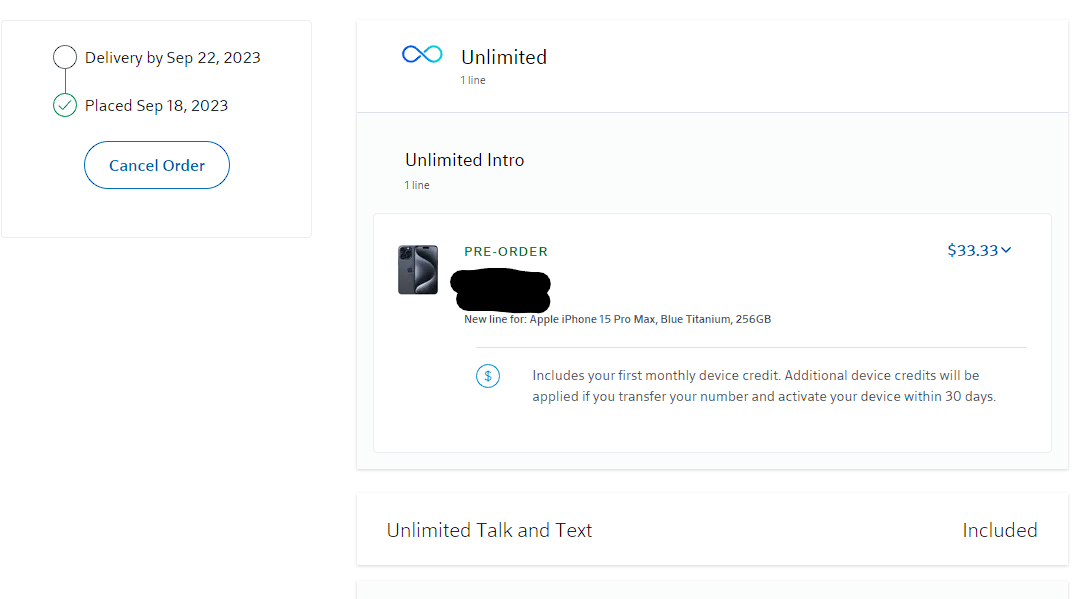Click the 1 line text under Unlimited Intro
This screenshot has width=1092, height=599.
417,185
